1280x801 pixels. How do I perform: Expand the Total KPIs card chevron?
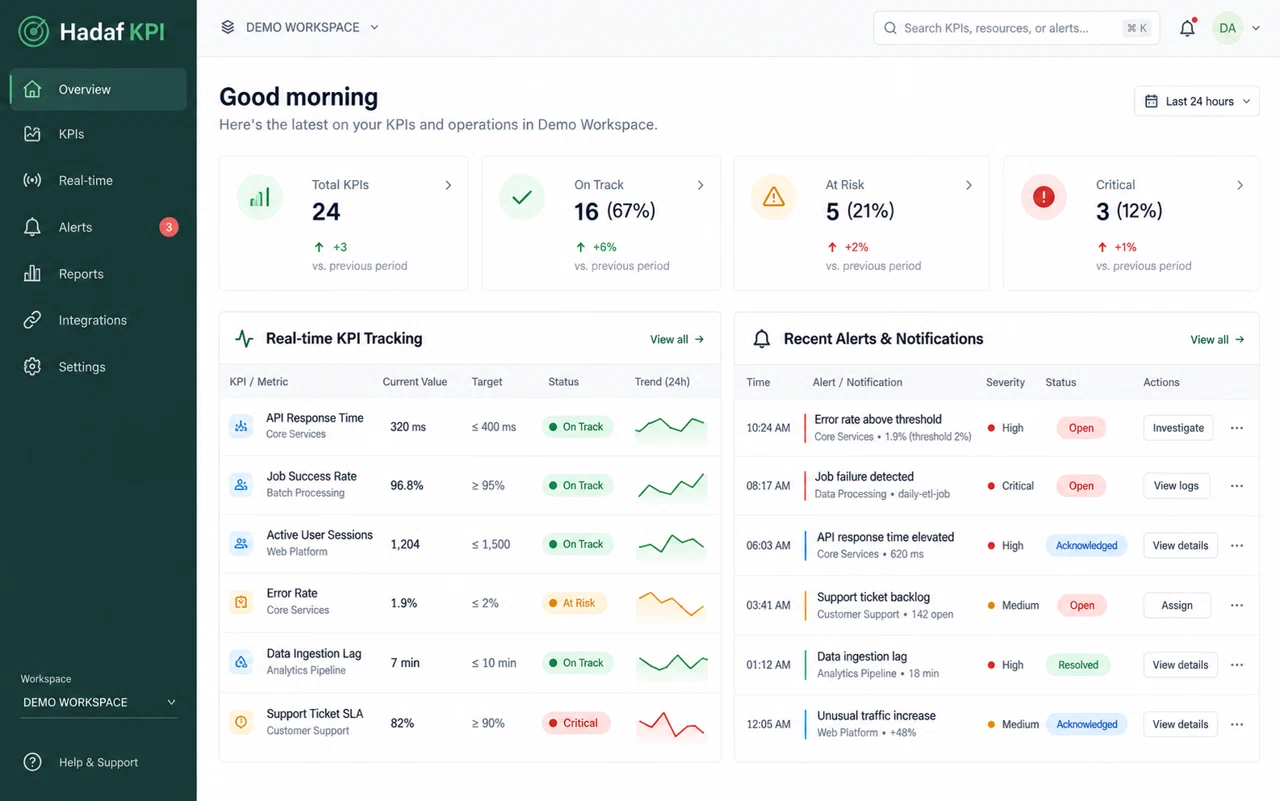448,185
